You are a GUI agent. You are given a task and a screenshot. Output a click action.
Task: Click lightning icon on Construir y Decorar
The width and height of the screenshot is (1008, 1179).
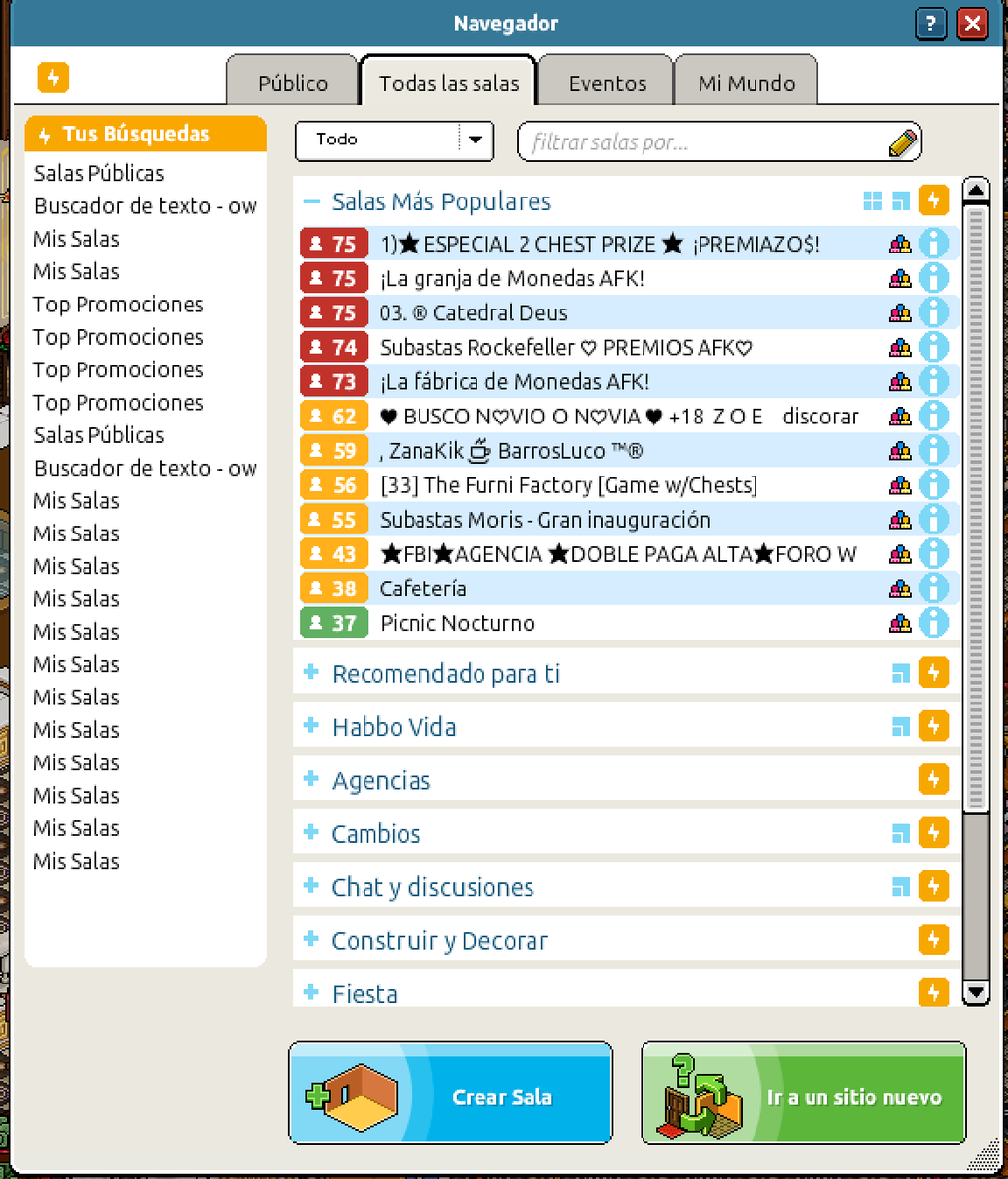(933, 940)
